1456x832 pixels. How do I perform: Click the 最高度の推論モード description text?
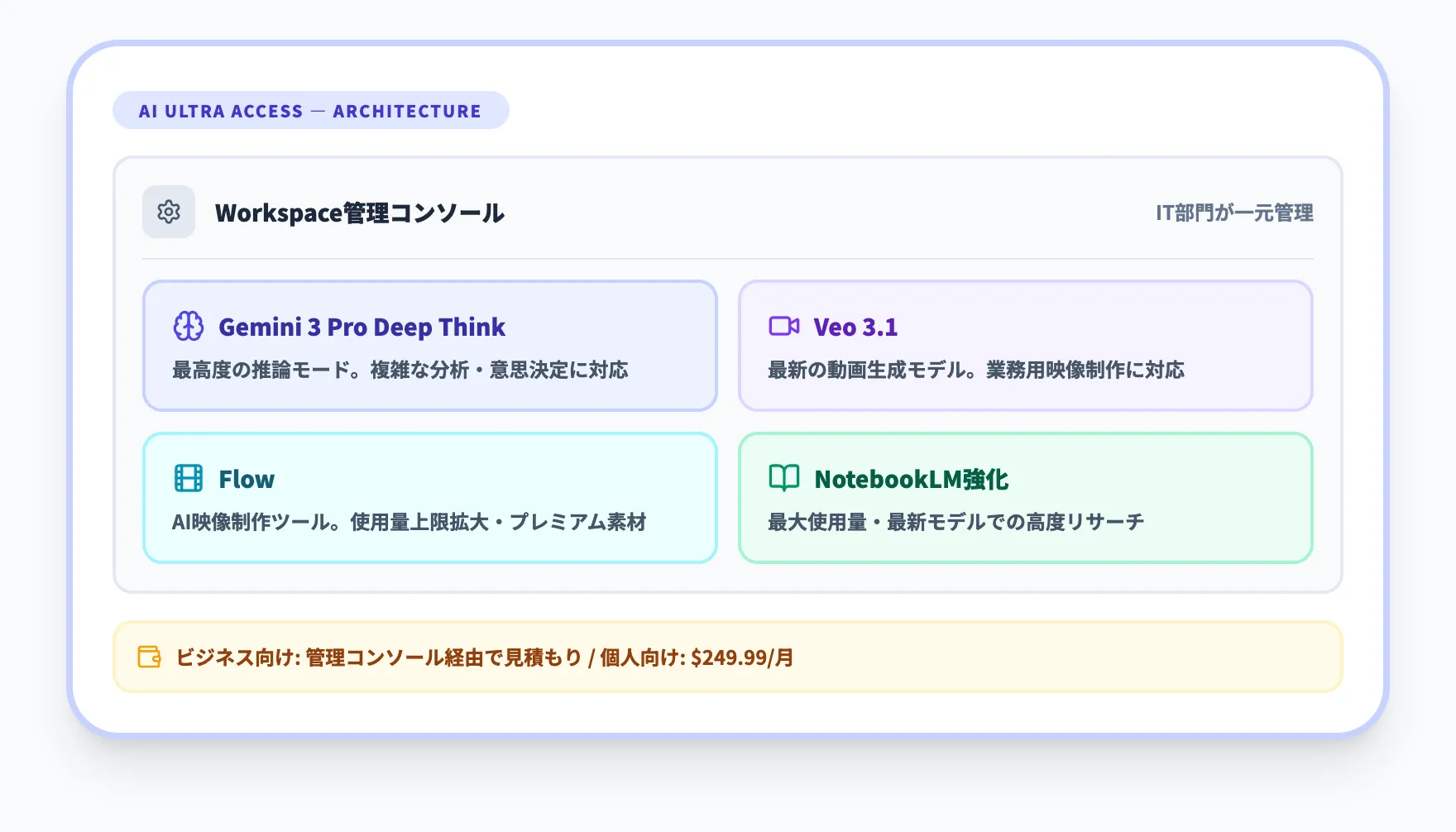tap(400, 370)
